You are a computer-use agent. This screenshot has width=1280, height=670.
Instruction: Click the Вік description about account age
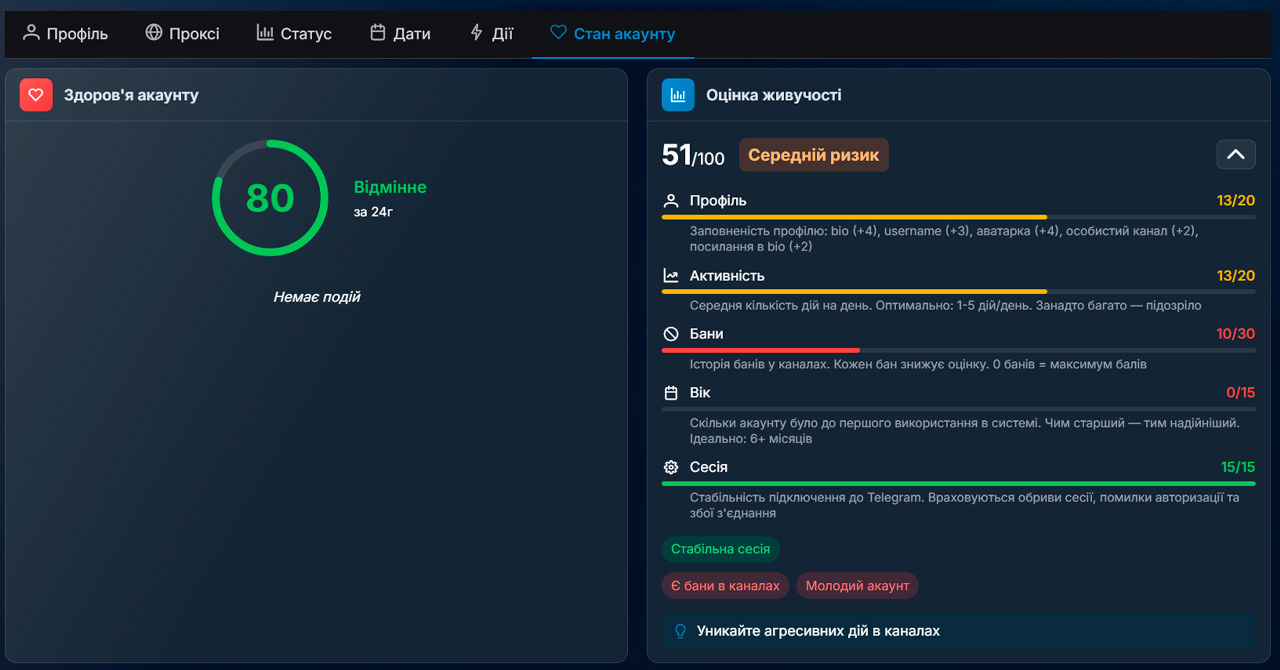[965, 431]
